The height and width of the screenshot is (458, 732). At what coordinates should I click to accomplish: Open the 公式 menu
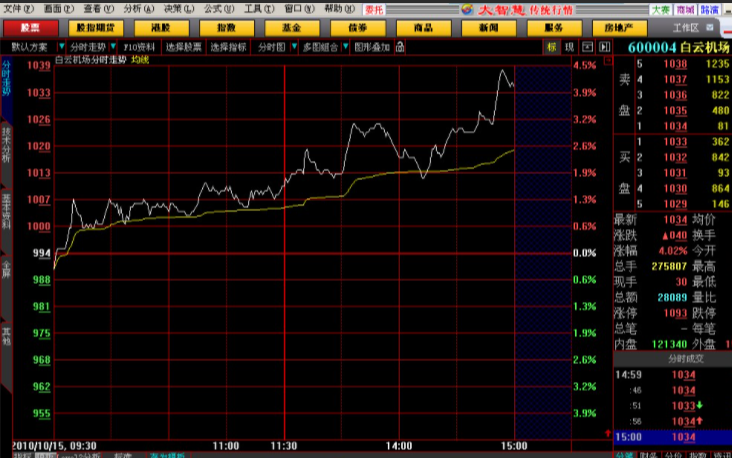(219, 8)
